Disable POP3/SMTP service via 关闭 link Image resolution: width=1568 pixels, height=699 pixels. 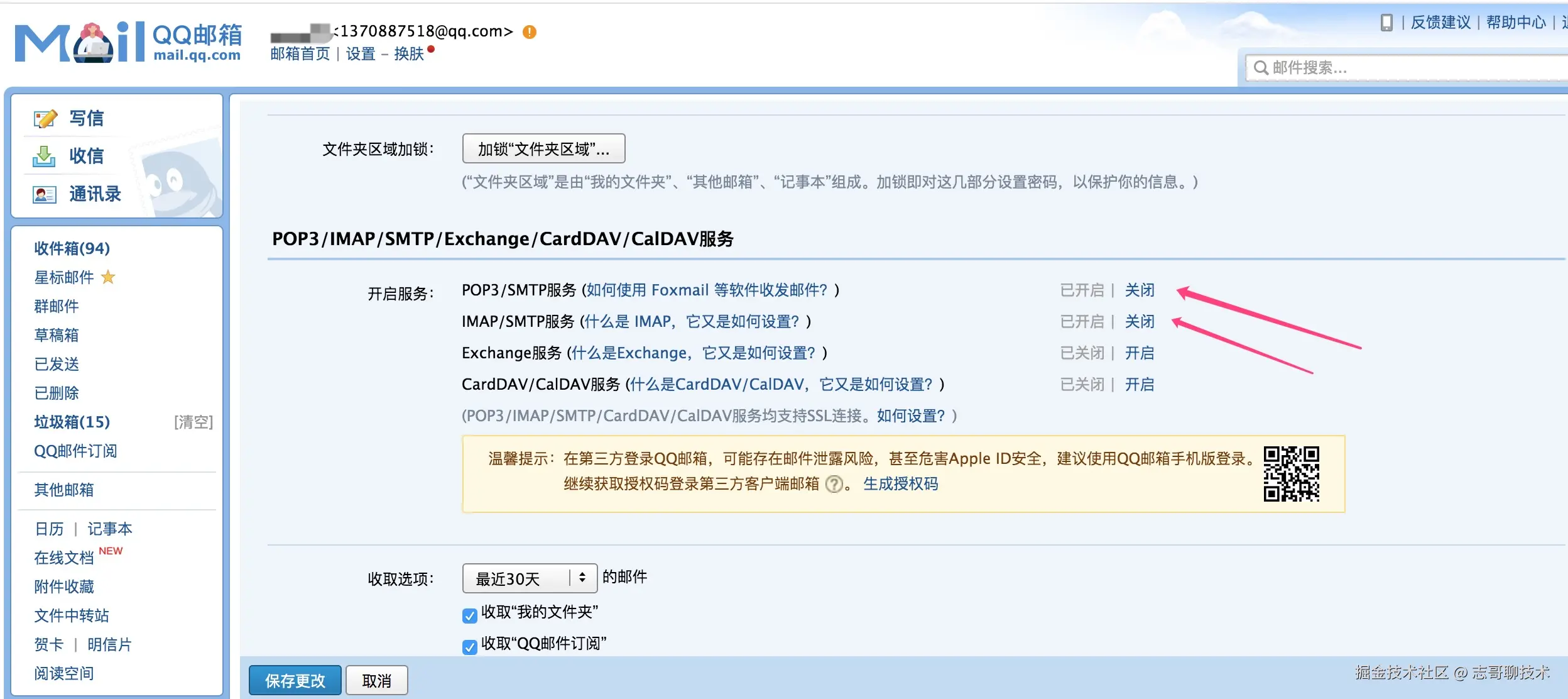point(1139,290)
